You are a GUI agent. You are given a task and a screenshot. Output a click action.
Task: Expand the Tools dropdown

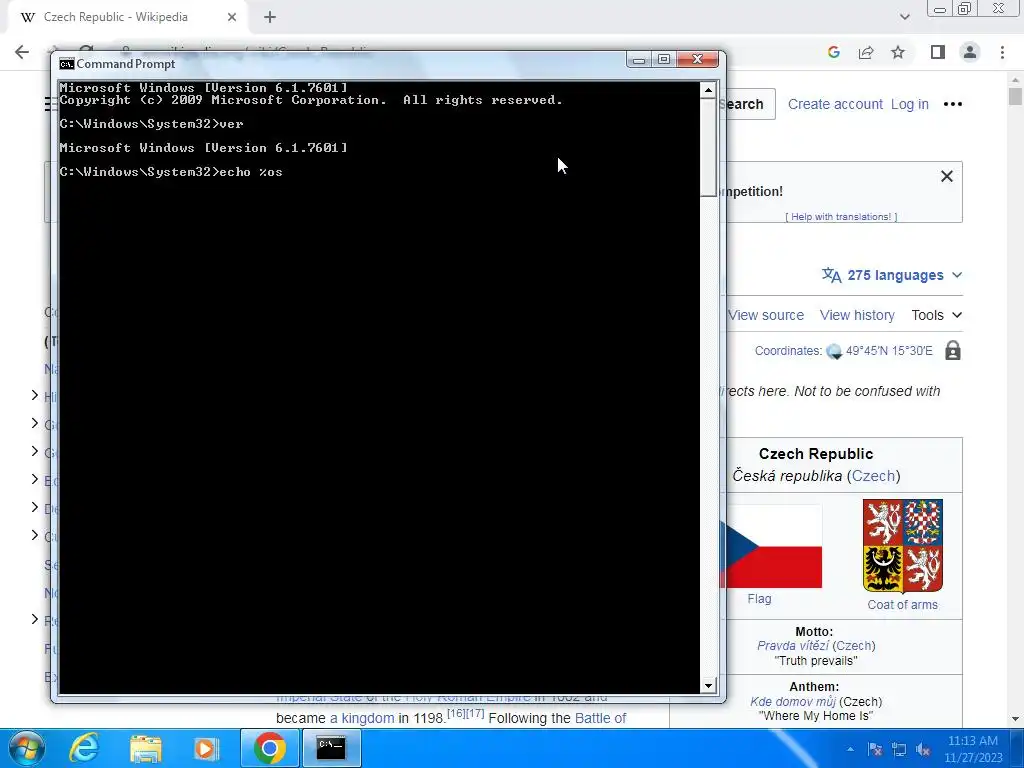click(936, 315)
